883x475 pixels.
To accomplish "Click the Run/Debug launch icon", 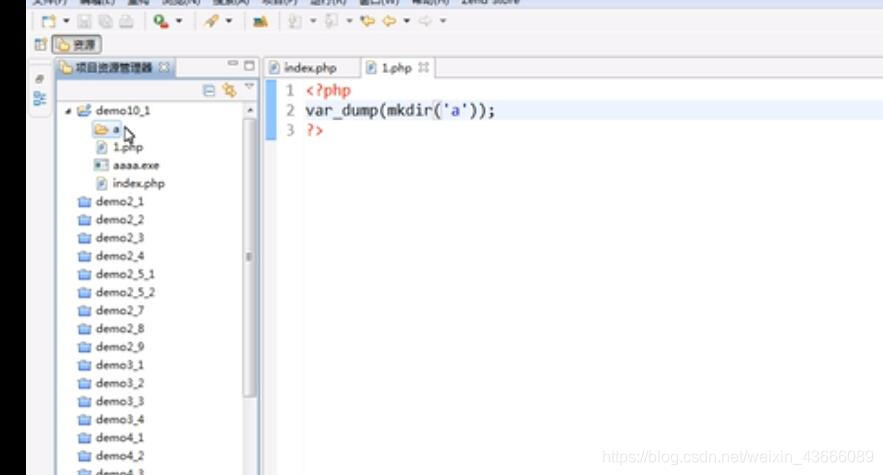I will pos(161,21).
